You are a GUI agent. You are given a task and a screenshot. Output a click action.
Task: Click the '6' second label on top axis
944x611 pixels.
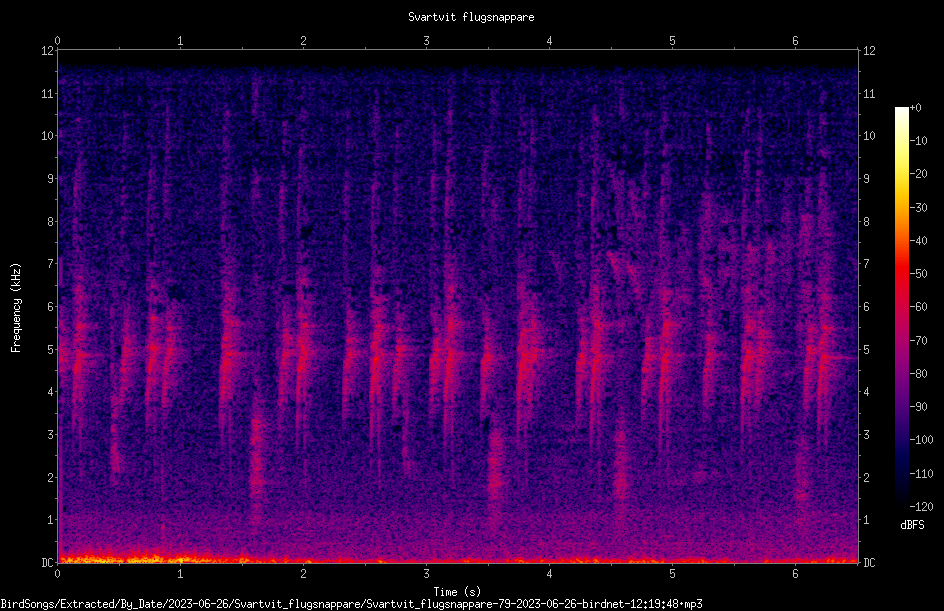[x=795, y=41]
